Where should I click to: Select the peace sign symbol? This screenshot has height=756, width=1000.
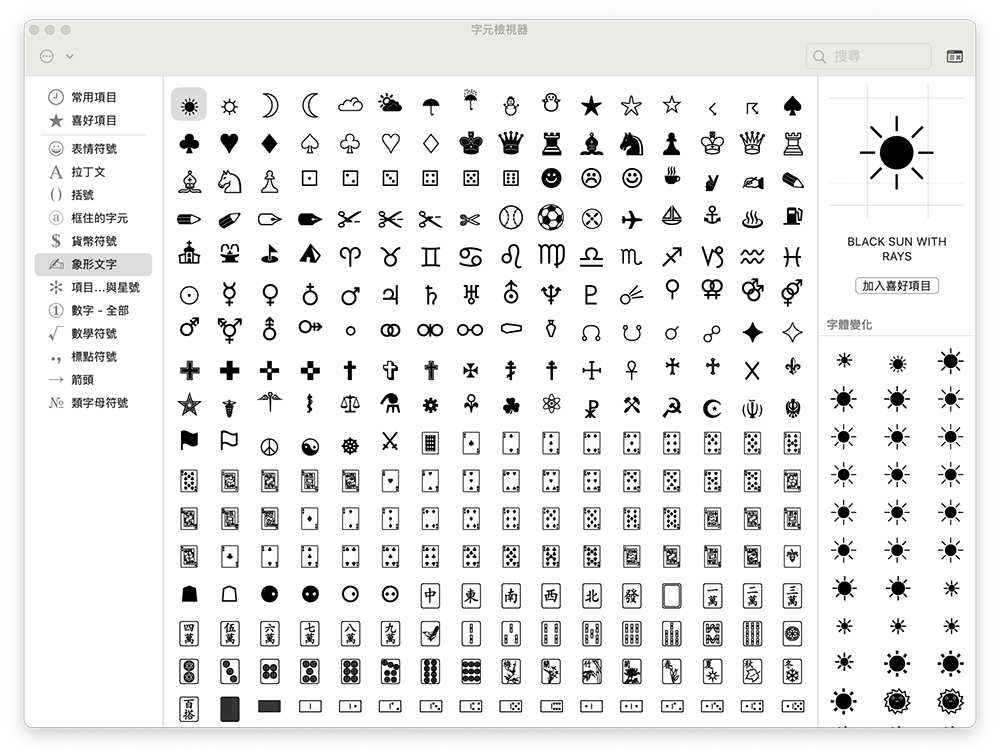[x=270, y=447]
